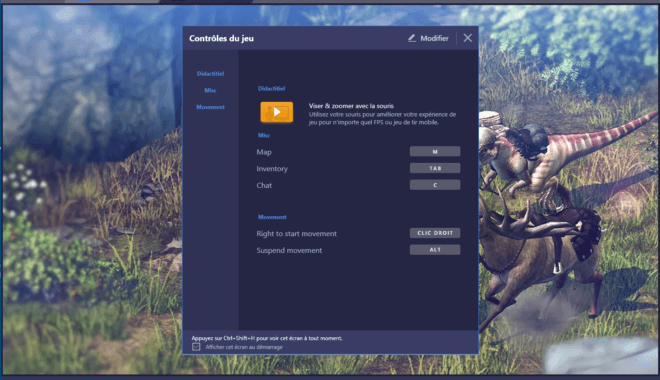Click the Didactitiel section heading in content
Viewport: 660px width, 380px height.
tap(271, 88)
